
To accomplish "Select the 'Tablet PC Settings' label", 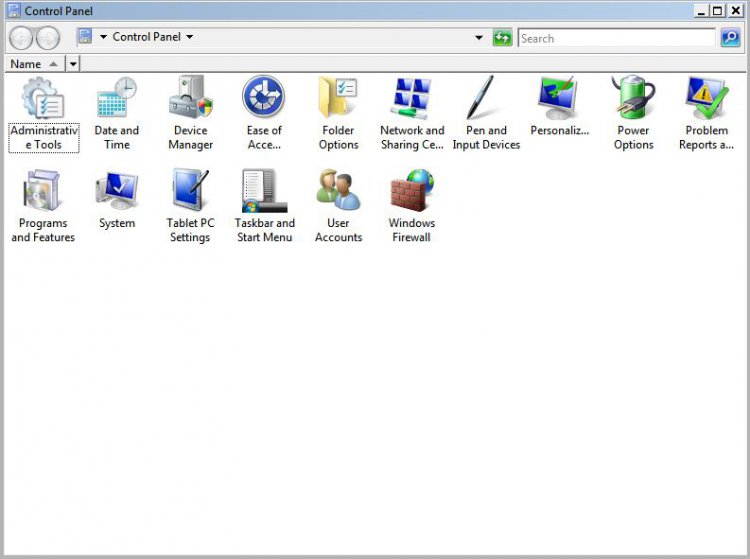I will click(190, 230).
